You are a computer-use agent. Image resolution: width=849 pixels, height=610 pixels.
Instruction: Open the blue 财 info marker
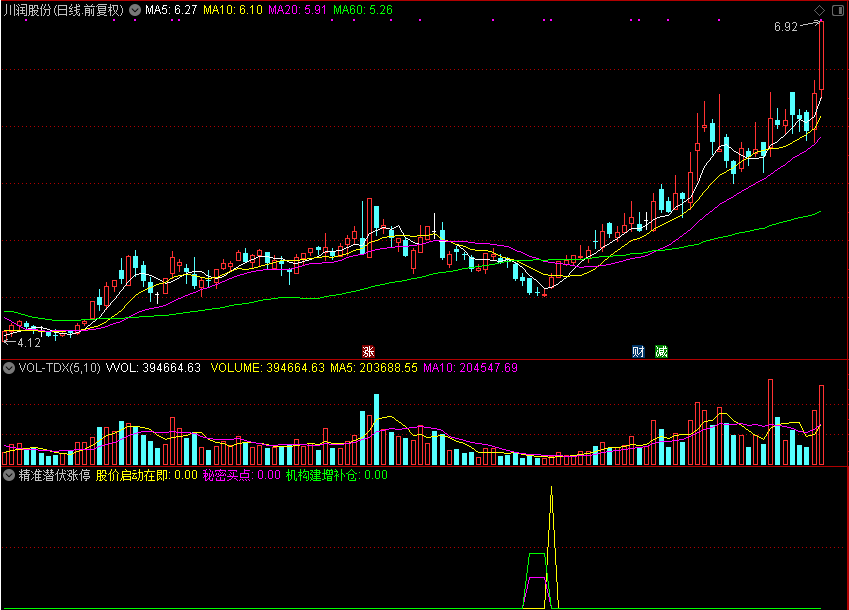[638, 352]
